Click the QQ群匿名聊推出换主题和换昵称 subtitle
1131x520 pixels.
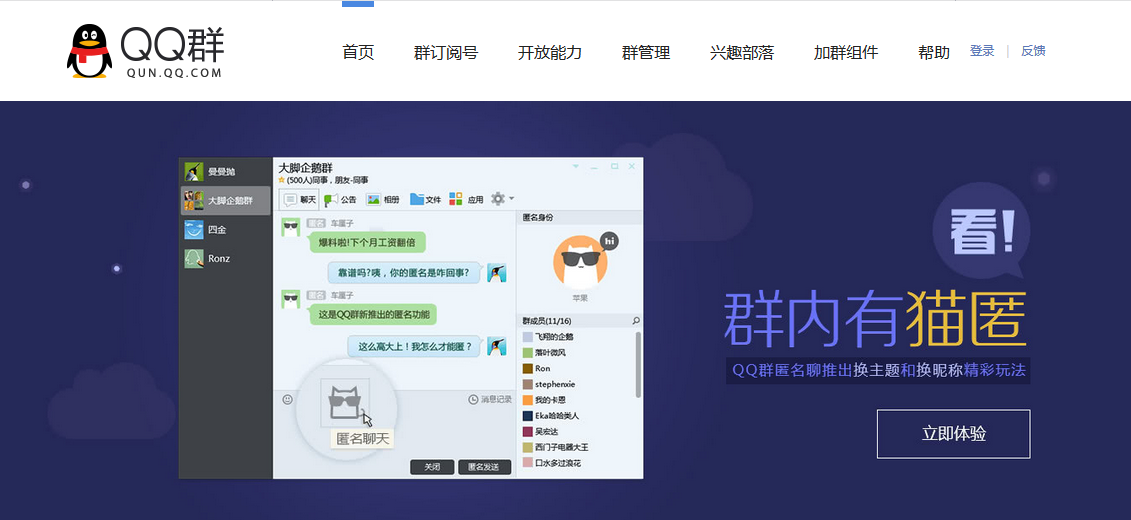879,371
